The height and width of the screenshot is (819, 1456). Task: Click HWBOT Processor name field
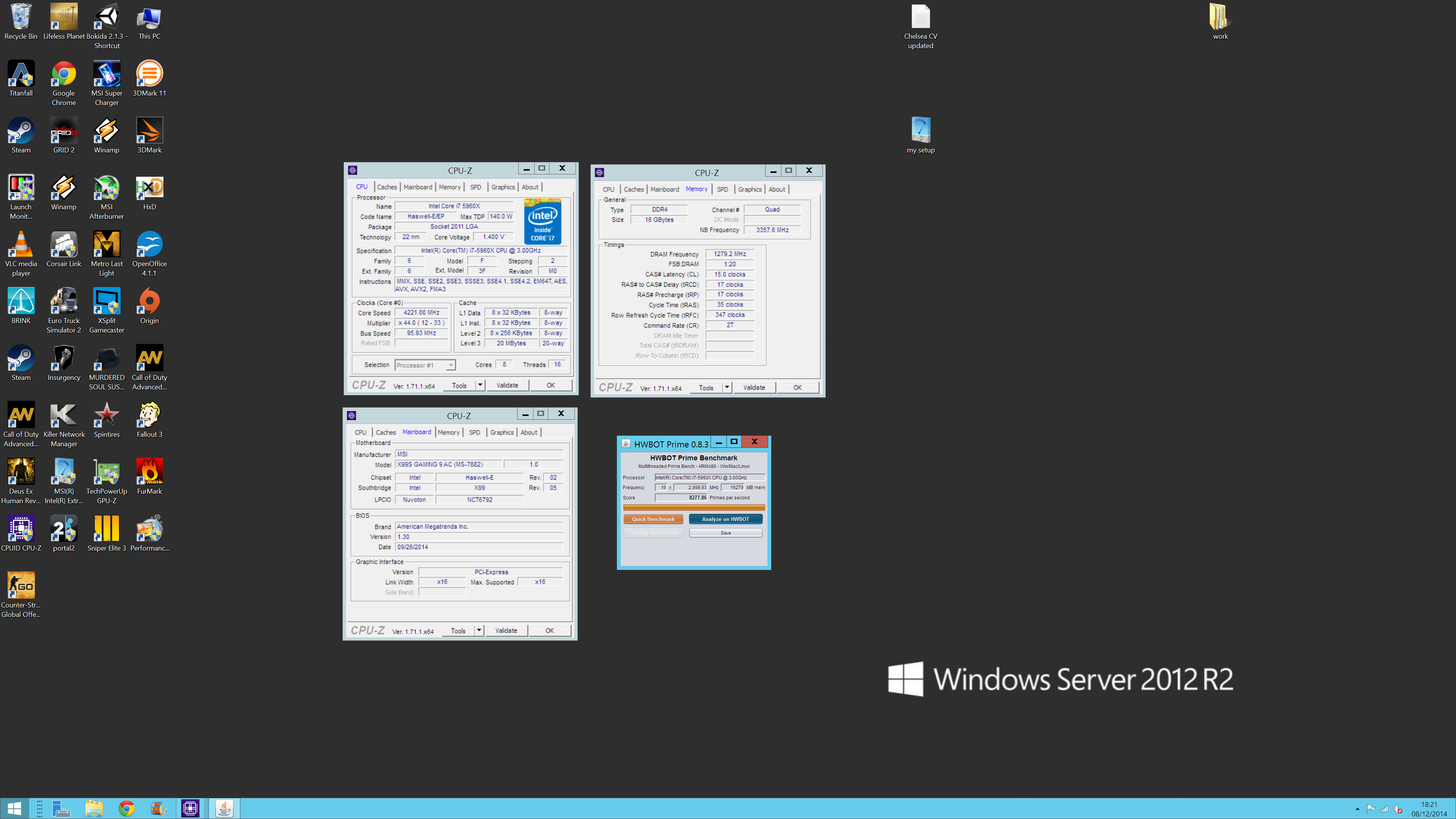[x=709, y=478]
